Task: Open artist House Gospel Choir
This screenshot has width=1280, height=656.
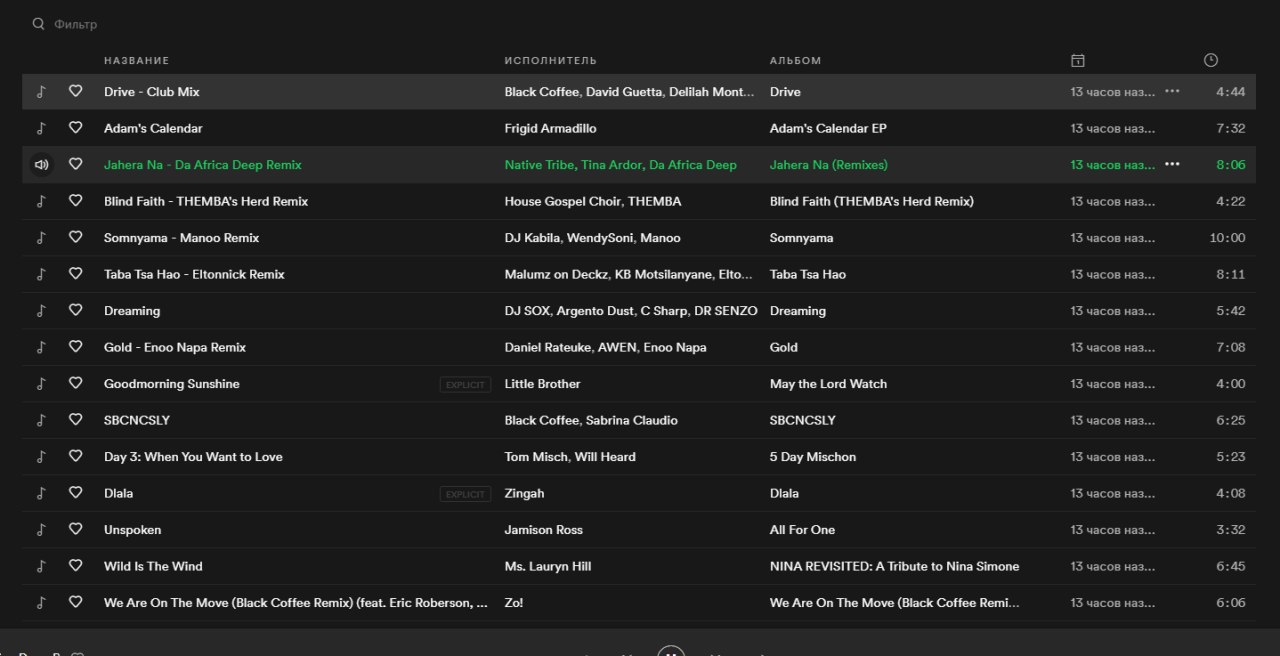Action: pos(562,201)
